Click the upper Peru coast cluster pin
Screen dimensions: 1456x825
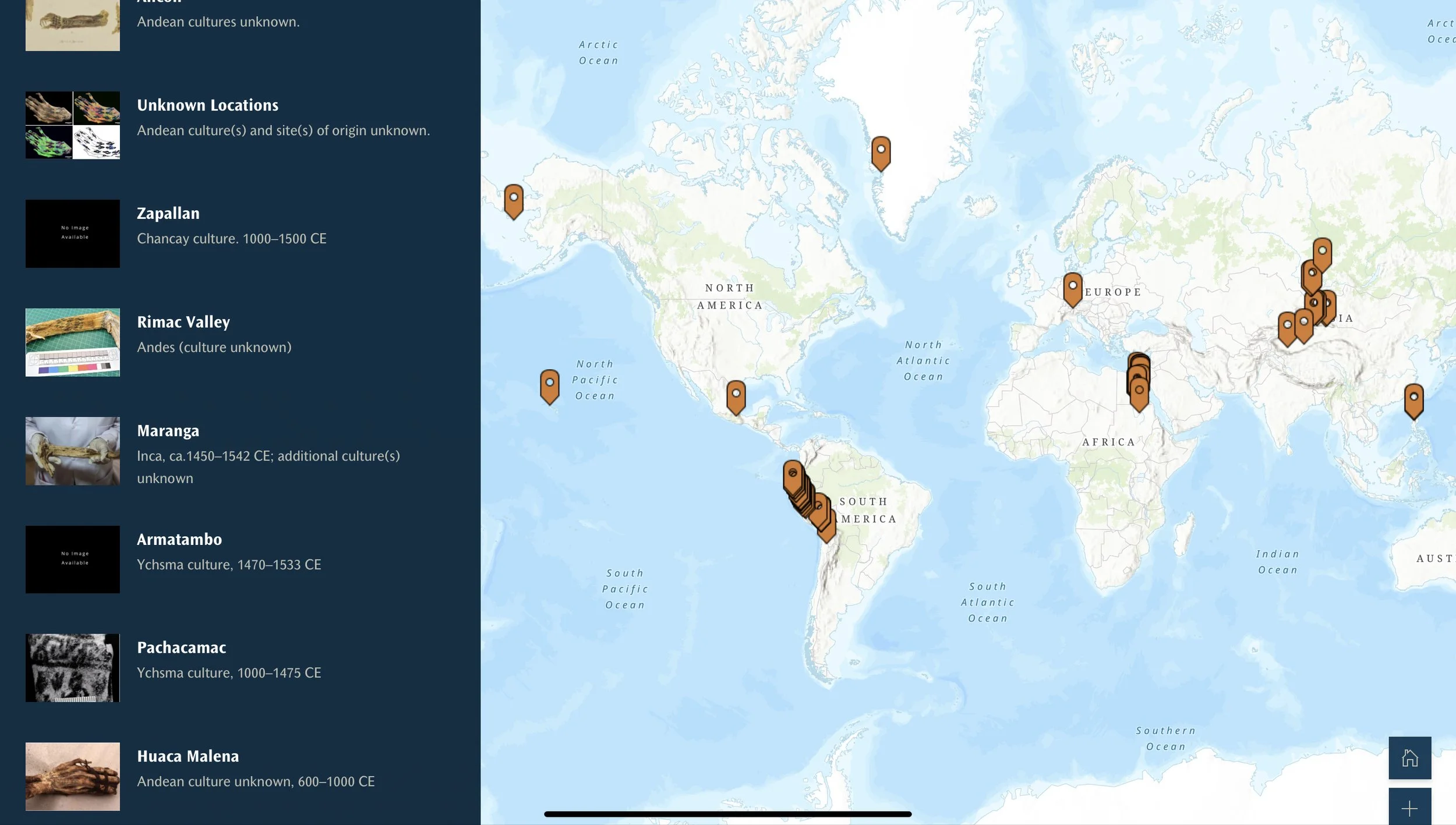[792, 474]
